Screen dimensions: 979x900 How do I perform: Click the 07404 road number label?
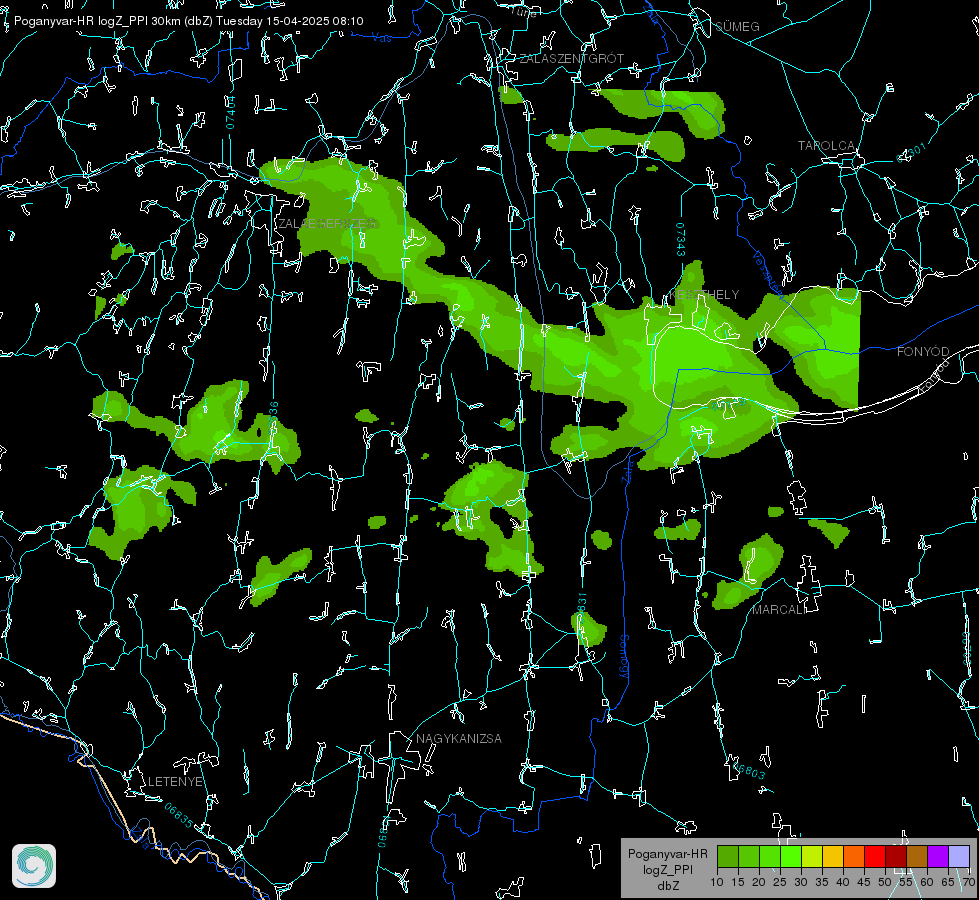(230, 112)
